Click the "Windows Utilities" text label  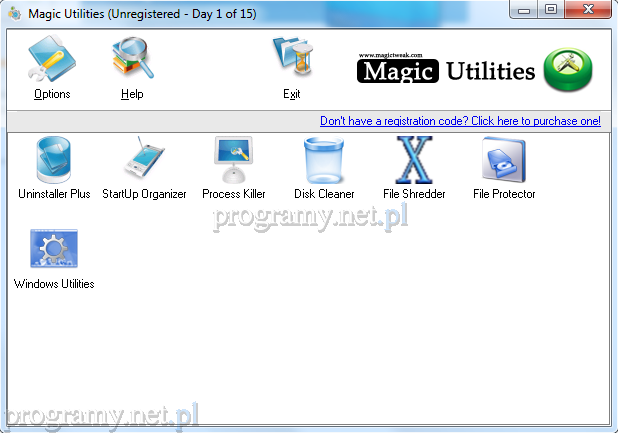(54, 284)
